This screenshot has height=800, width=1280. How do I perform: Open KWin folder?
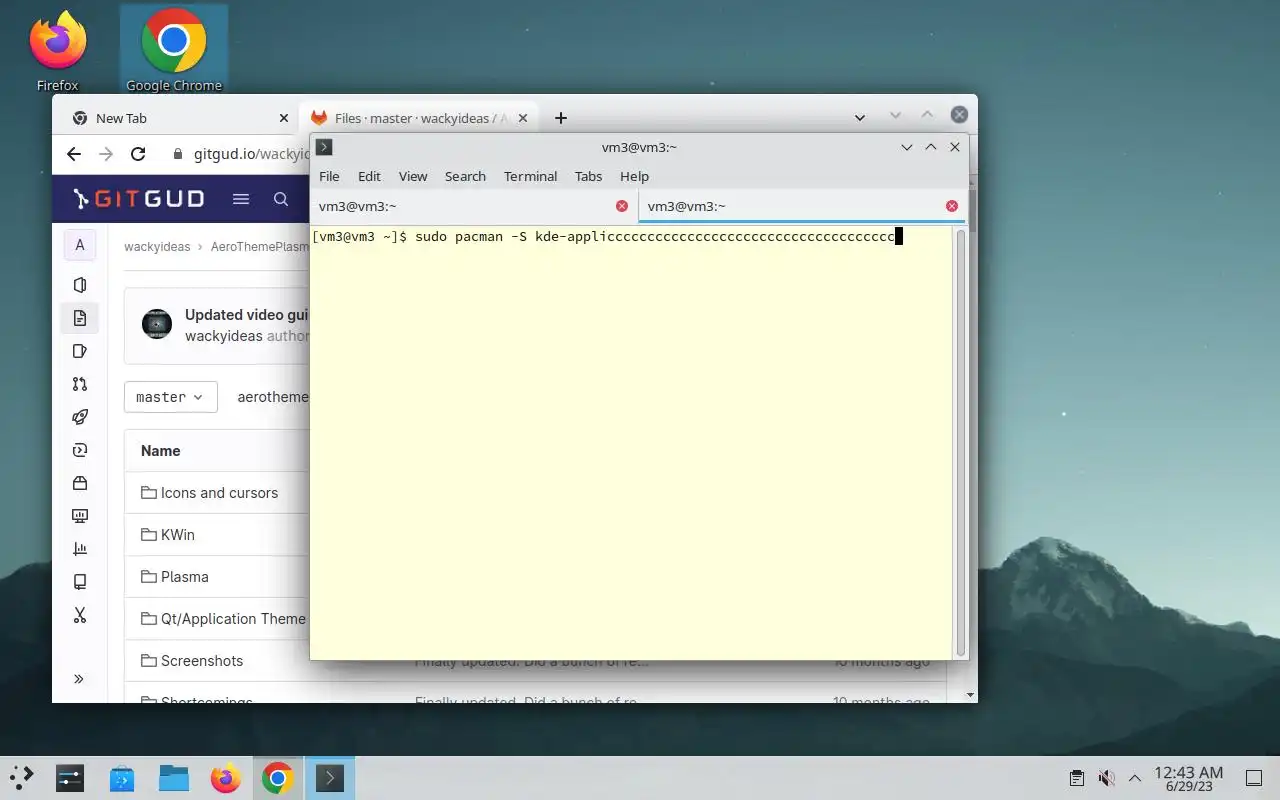pos(178,535)
